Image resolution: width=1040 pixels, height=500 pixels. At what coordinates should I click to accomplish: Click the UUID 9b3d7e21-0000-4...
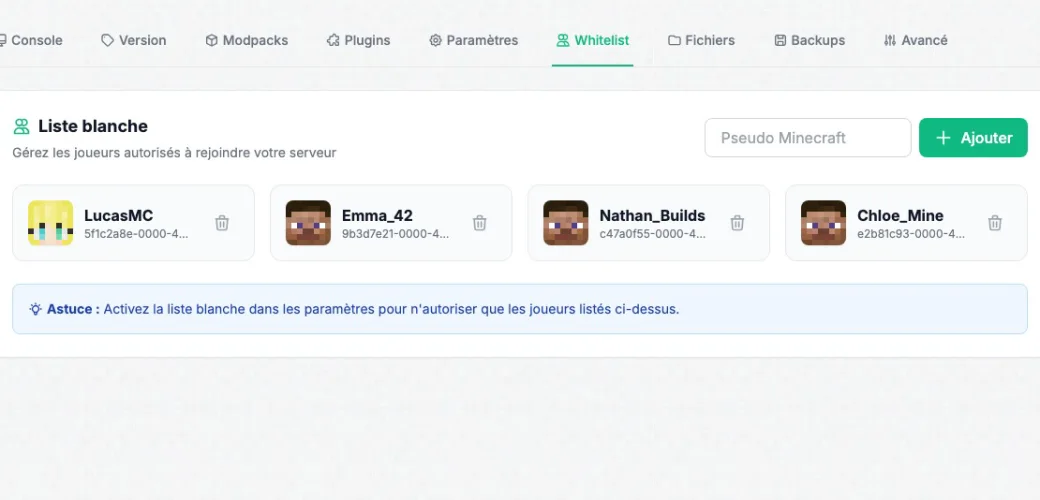point(395,234)
